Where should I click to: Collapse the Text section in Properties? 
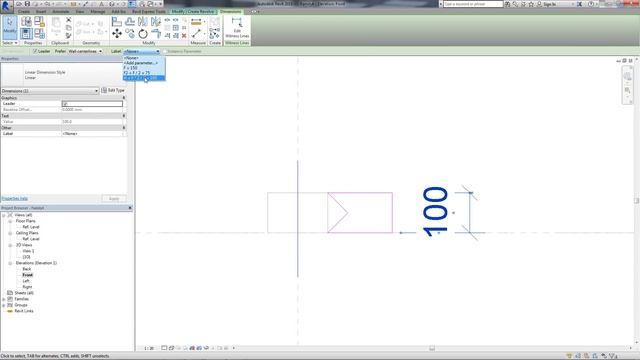coord(124,116)
